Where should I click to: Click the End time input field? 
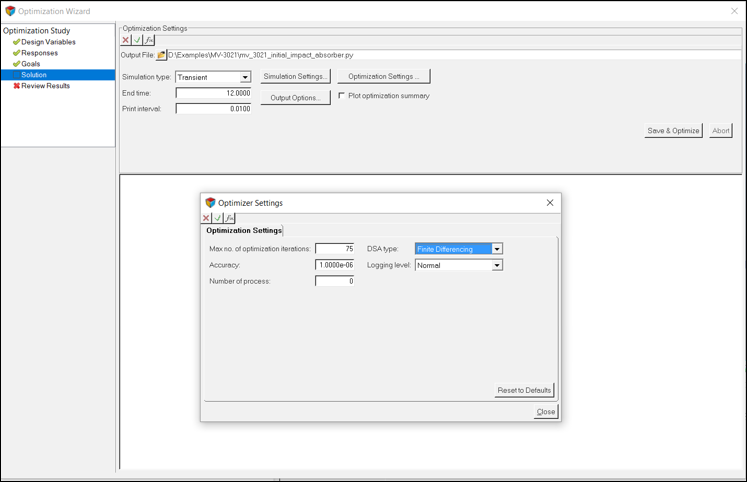[x=213, y=93]
